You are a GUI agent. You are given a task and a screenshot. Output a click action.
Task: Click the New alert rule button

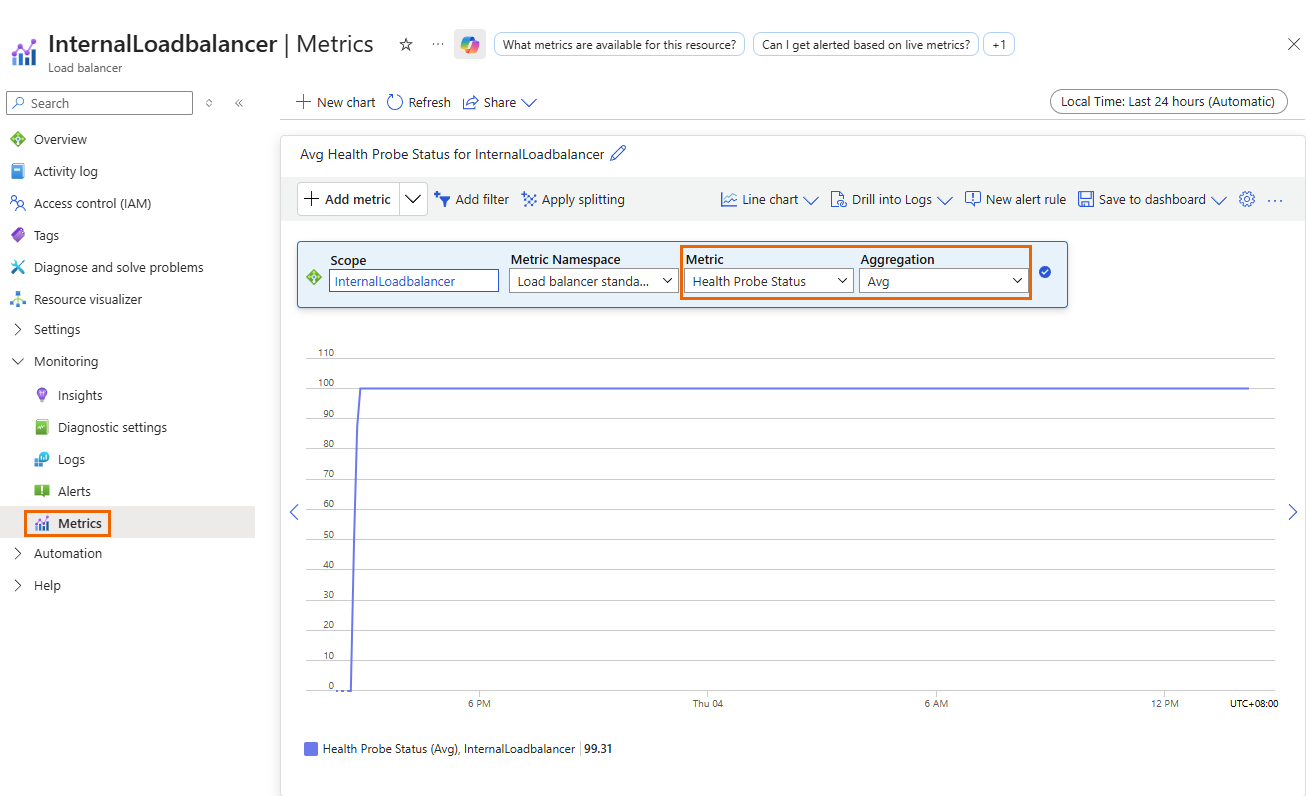(1015, 200)
